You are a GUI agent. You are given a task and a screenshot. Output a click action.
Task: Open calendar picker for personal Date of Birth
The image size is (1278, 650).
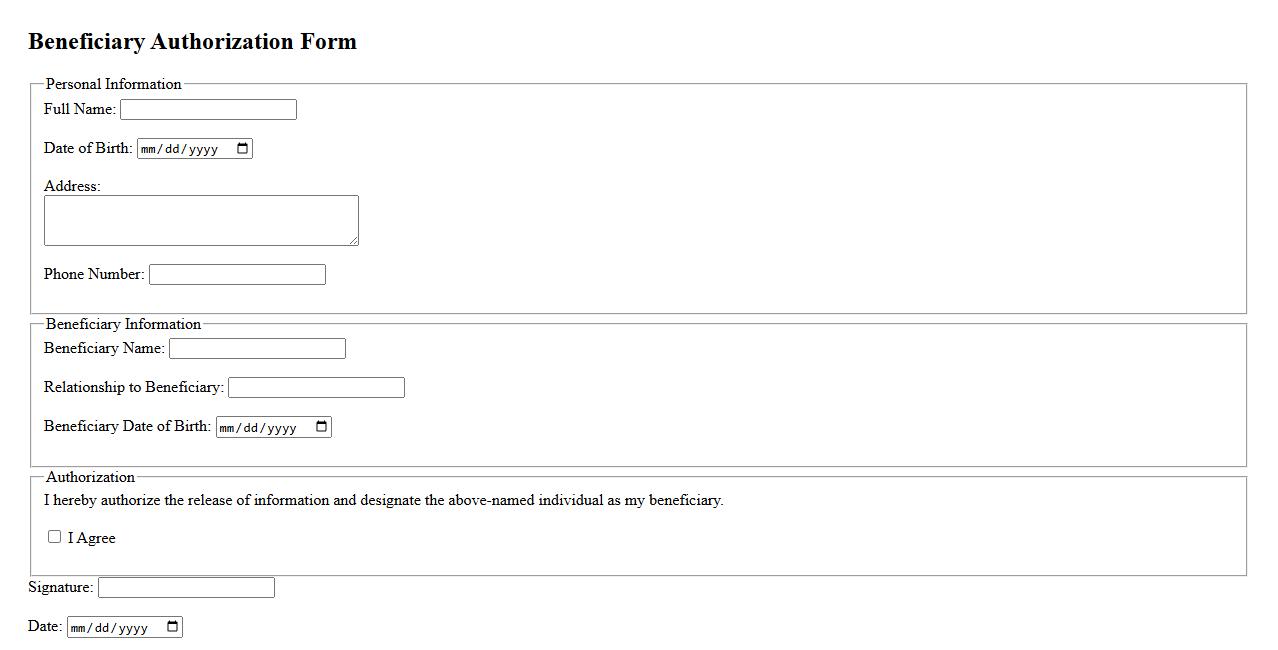[242, 149]
